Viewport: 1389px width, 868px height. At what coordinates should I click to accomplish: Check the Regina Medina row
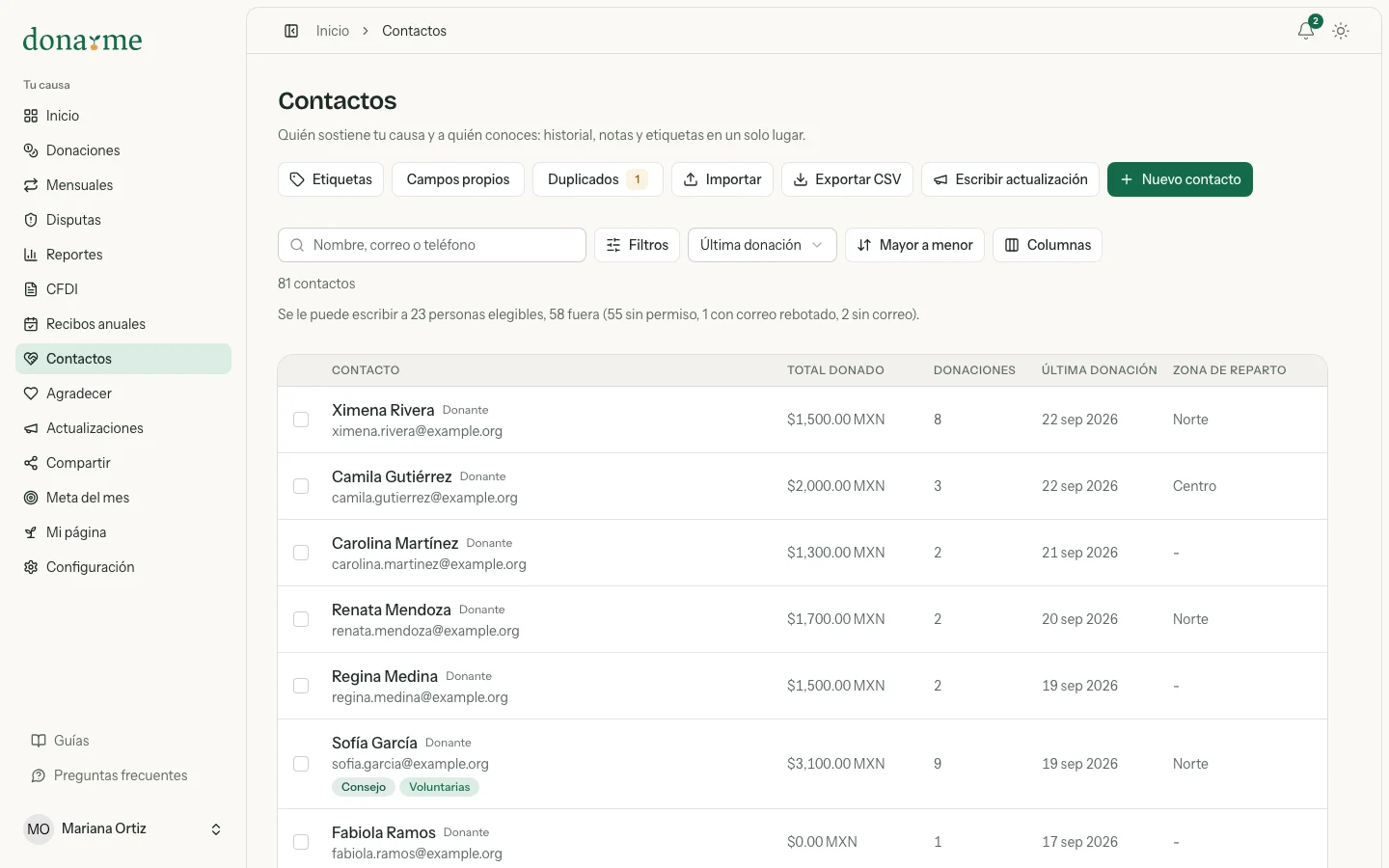click(x=301, y=686)
